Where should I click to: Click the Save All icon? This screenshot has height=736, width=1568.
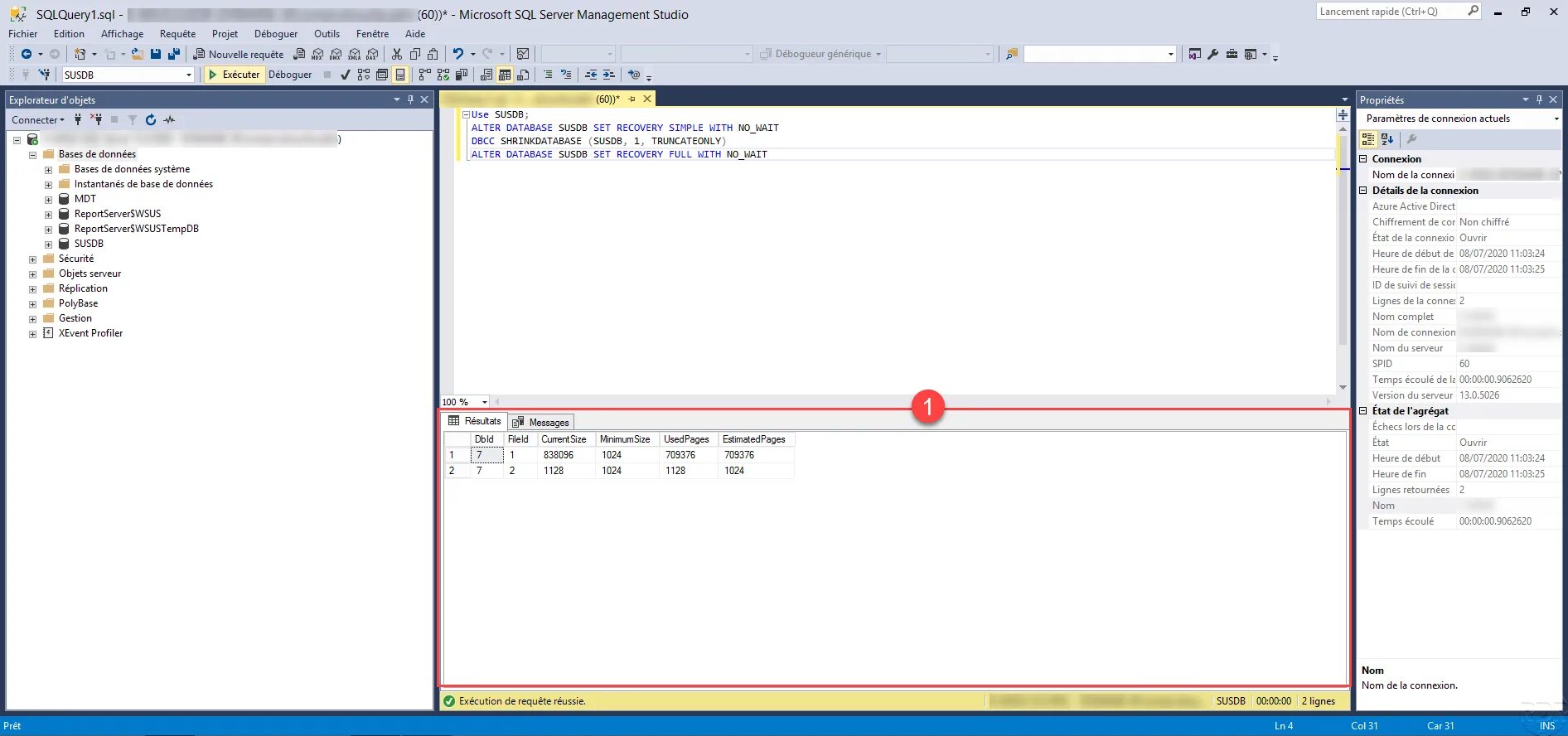[174, 54]
